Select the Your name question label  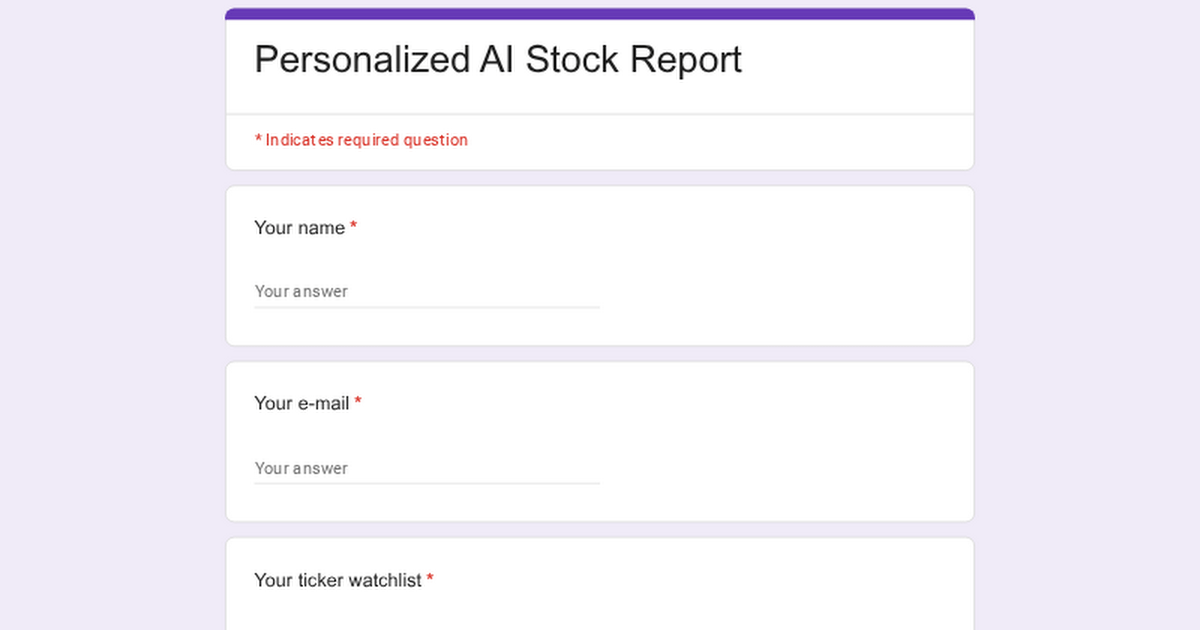pyautogui.click(x=299, y=228)
